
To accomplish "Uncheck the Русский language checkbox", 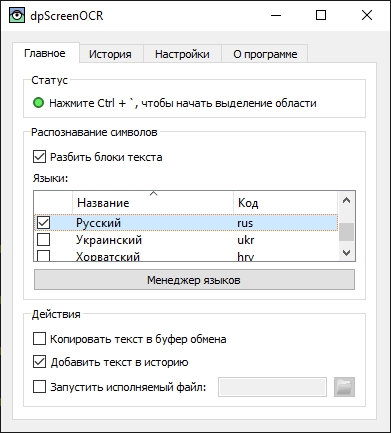I will click(44, 223).
